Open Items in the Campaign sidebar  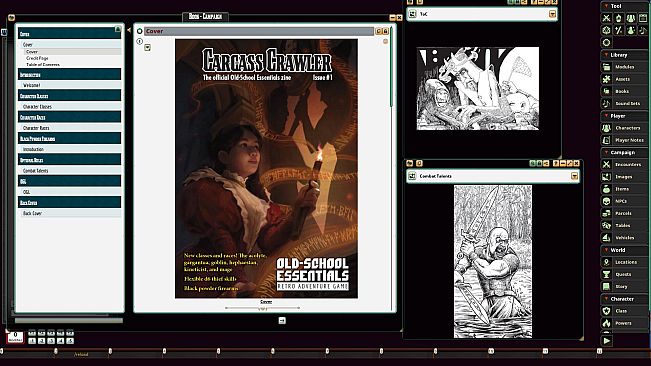tap(624, 189)
